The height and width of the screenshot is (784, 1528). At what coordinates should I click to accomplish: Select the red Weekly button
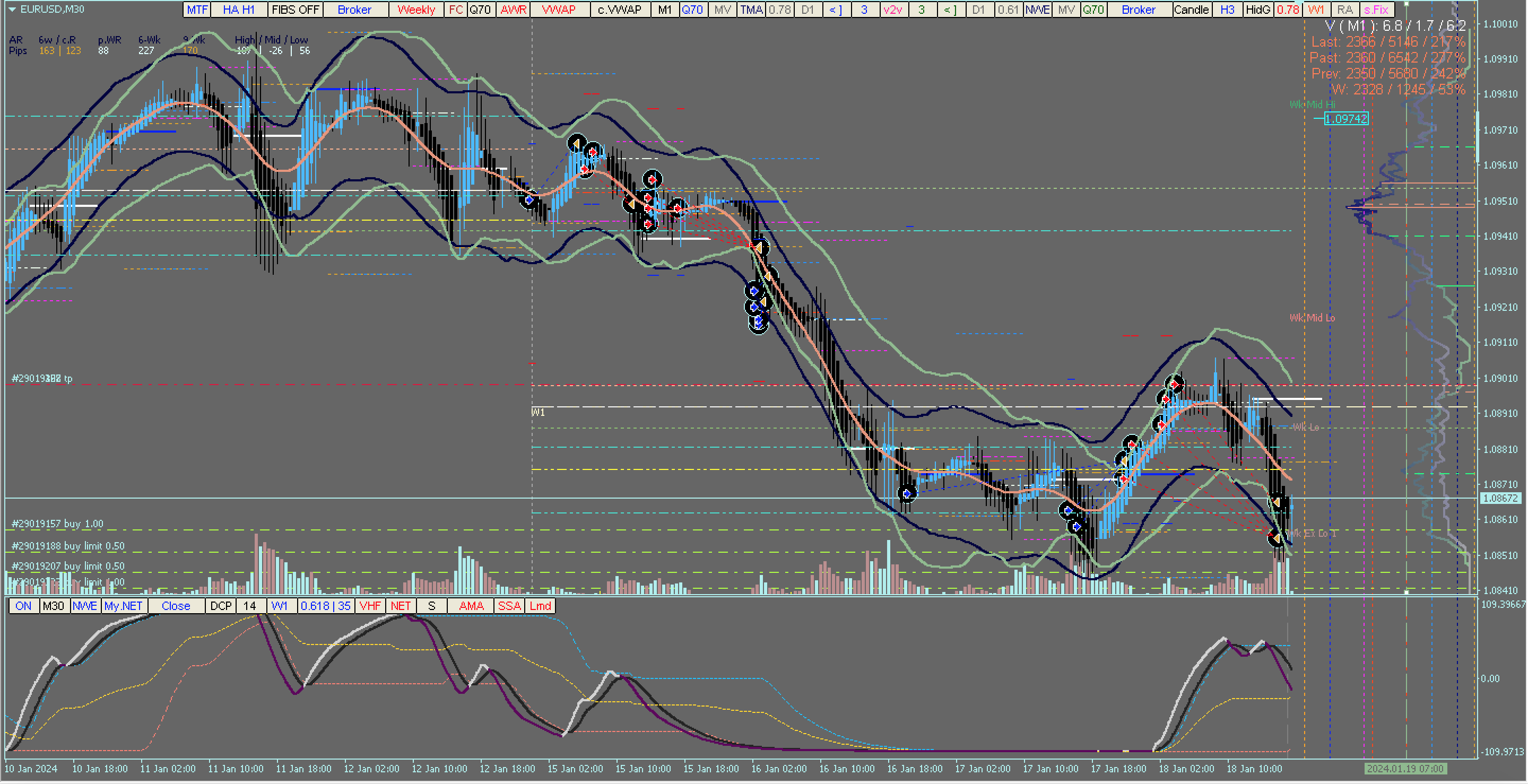tap(416, 10)
